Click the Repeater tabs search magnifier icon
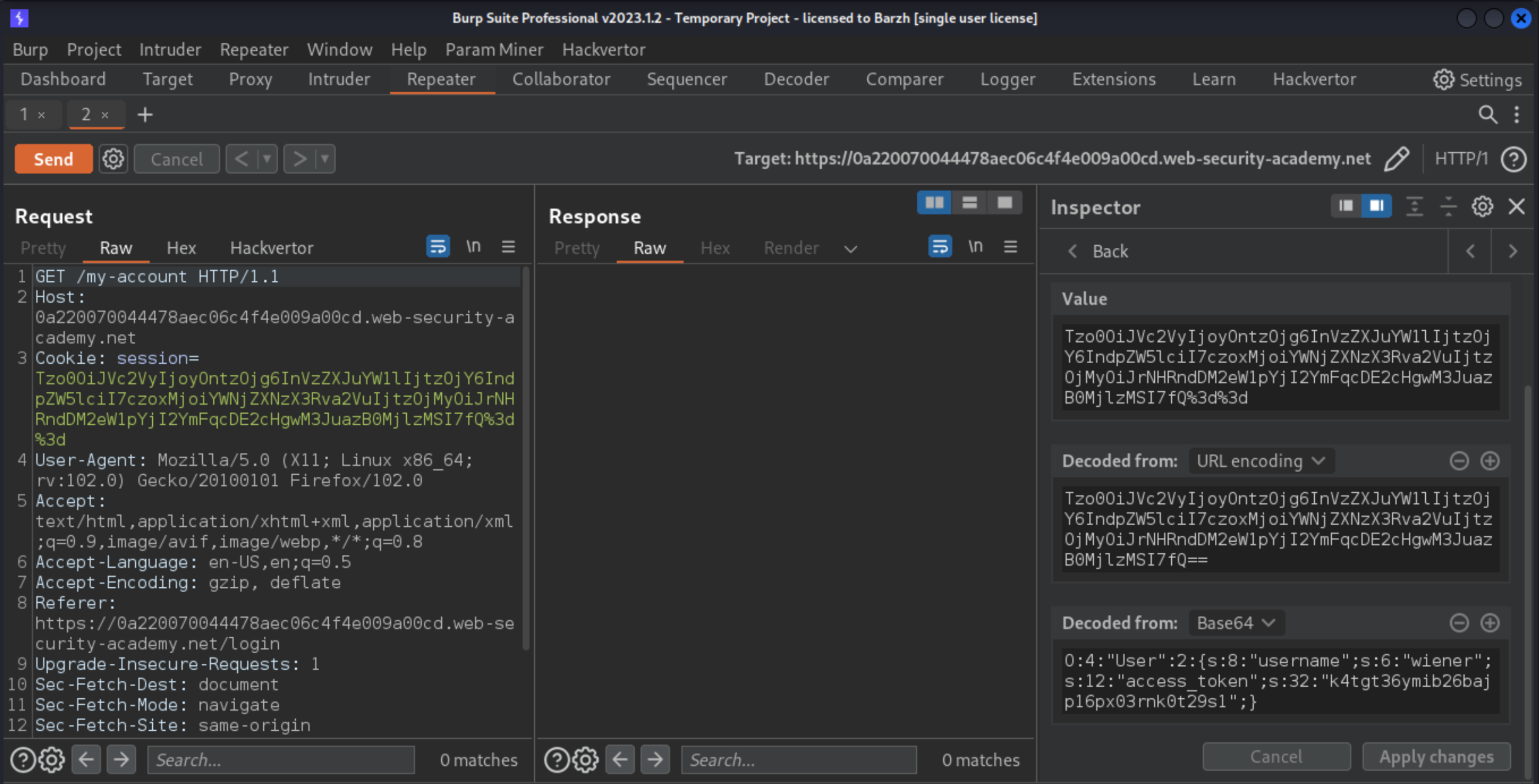The height and width of the screenshot is (784, 1539). [x=1488, y=114]
